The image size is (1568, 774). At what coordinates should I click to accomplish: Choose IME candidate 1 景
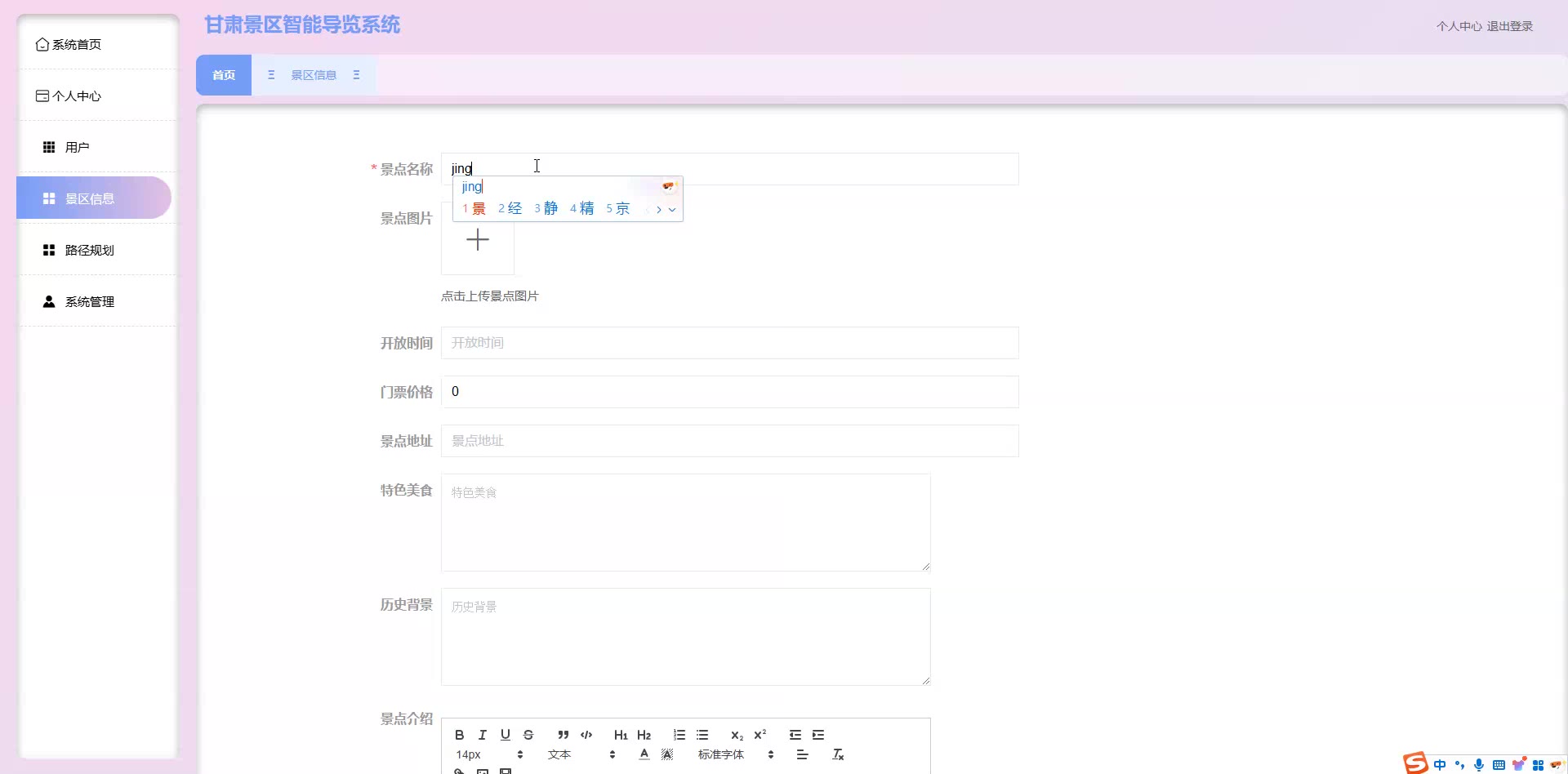pyautogui.click(x=474, y=209)
